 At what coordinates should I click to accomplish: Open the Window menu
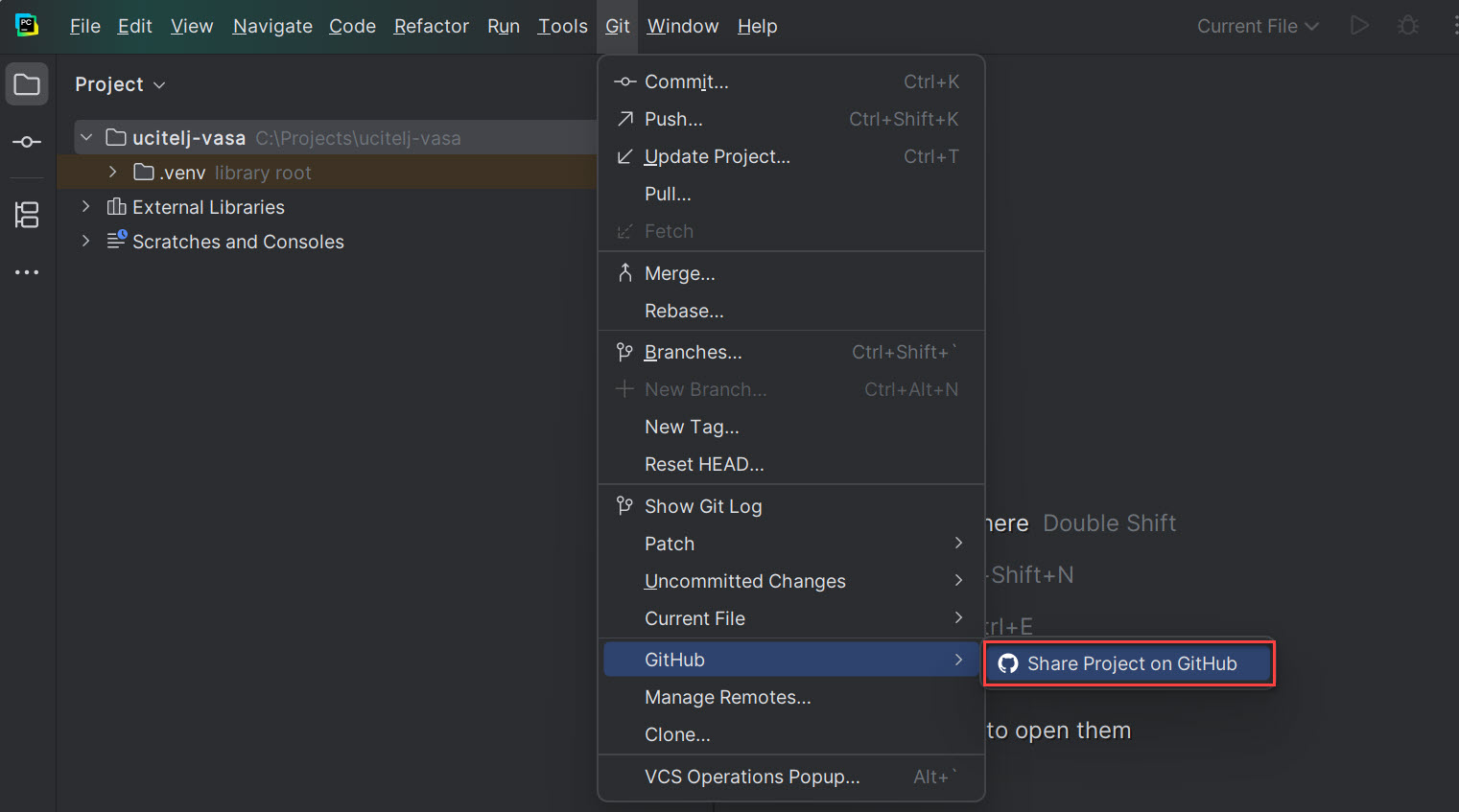click(x=682, y=26)
